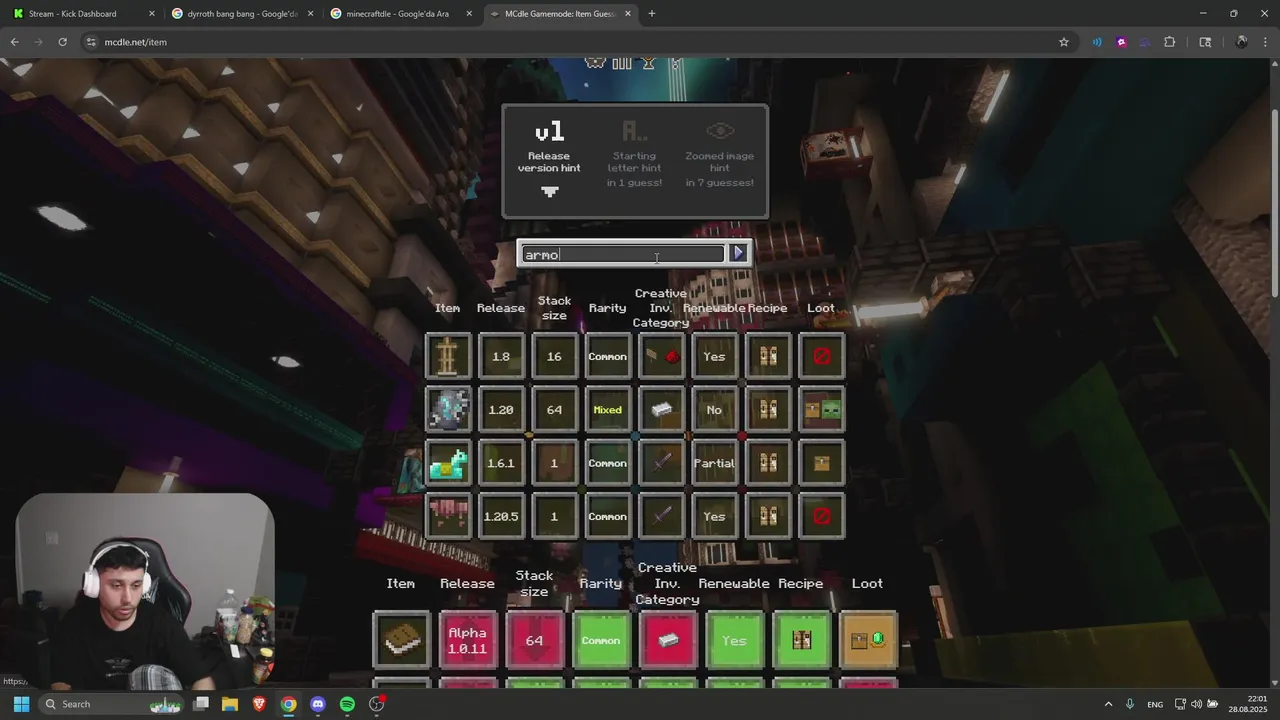Click the chest loot icon in 1.6.1 row
The width and height of the screenshot is (1280, 720).
coord(821,463)
